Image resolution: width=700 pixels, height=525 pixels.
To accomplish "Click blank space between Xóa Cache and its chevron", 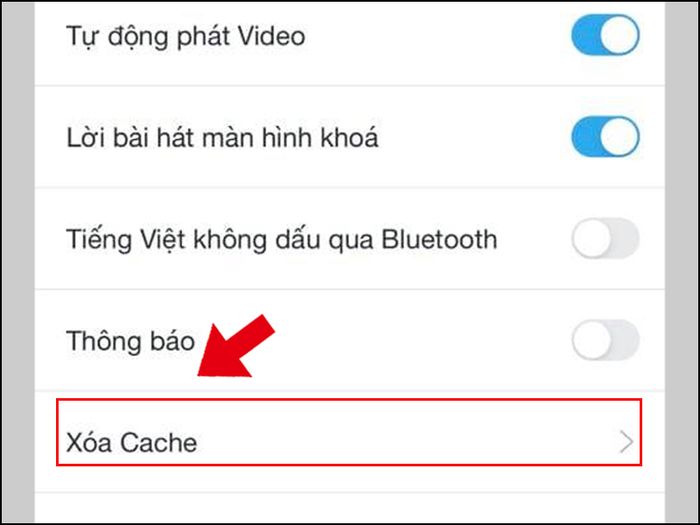I will tap(408, 443).
